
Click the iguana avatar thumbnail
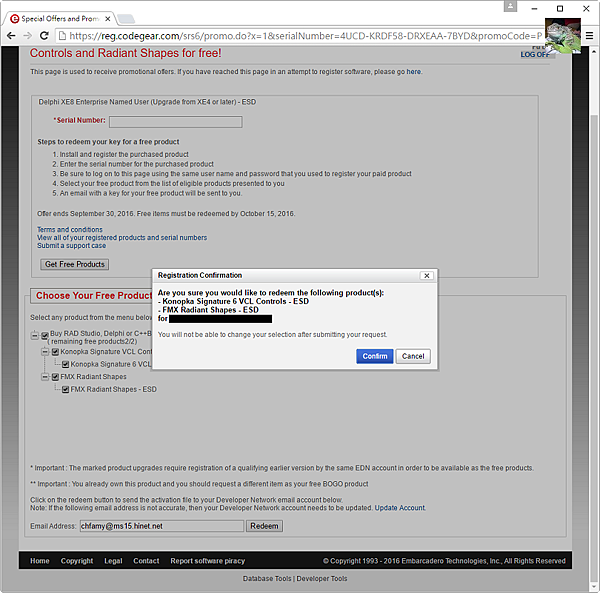(562, 36)
